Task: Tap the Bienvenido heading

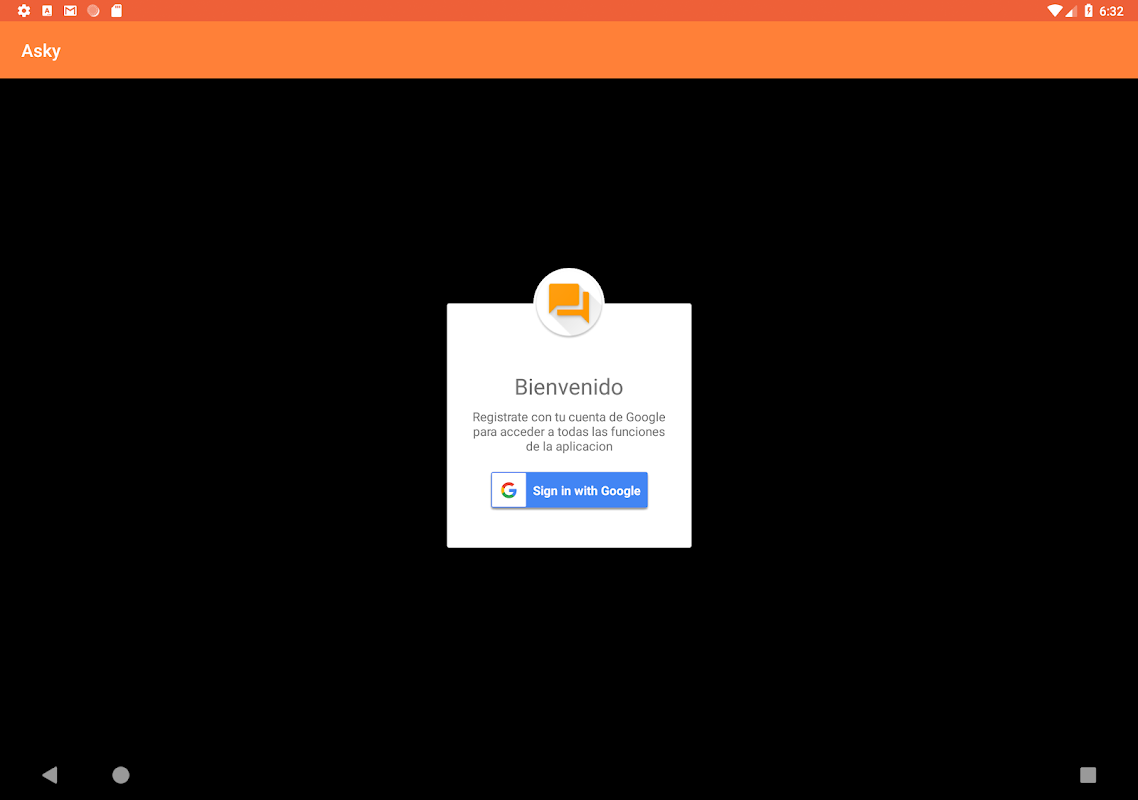Action: [x=569, y=387]
